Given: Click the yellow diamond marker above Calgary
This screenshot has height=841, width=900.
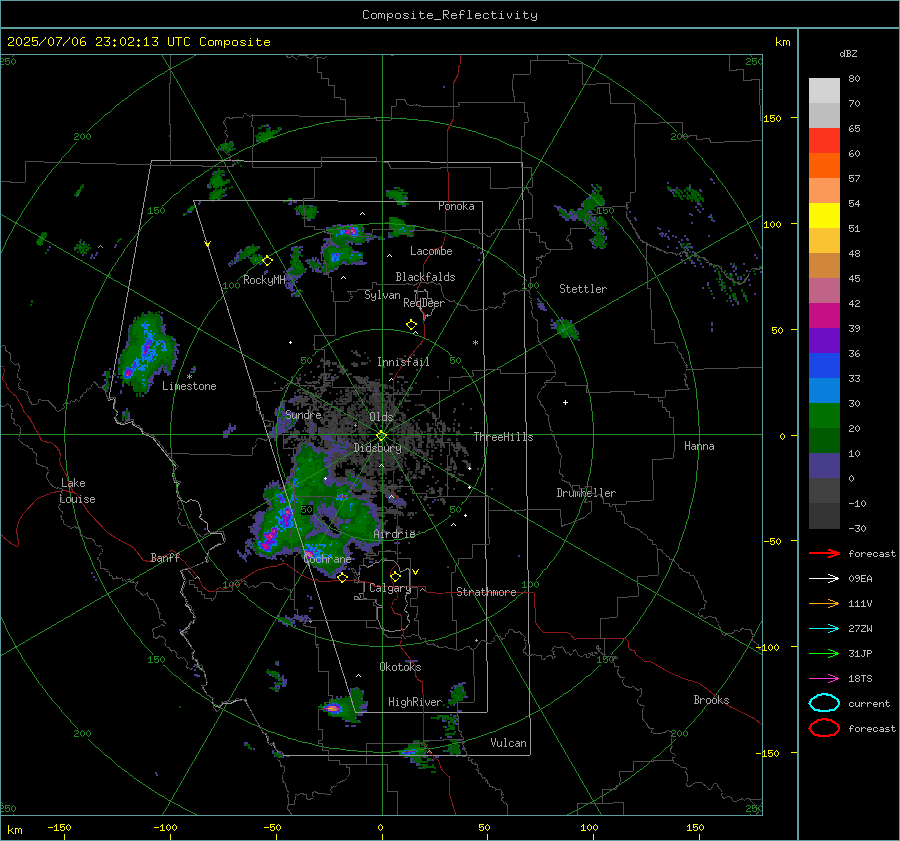Looking at the screenshot, I should point(395,576).
